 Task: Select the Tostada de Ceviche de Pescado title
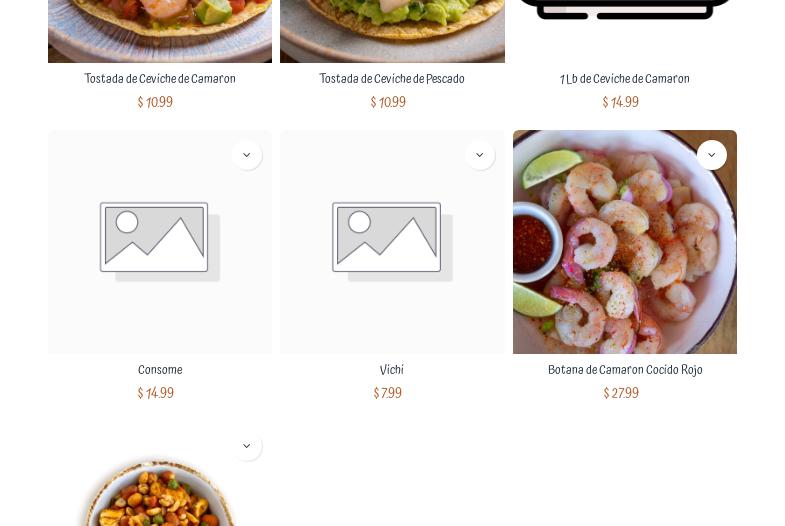point(392,79)
